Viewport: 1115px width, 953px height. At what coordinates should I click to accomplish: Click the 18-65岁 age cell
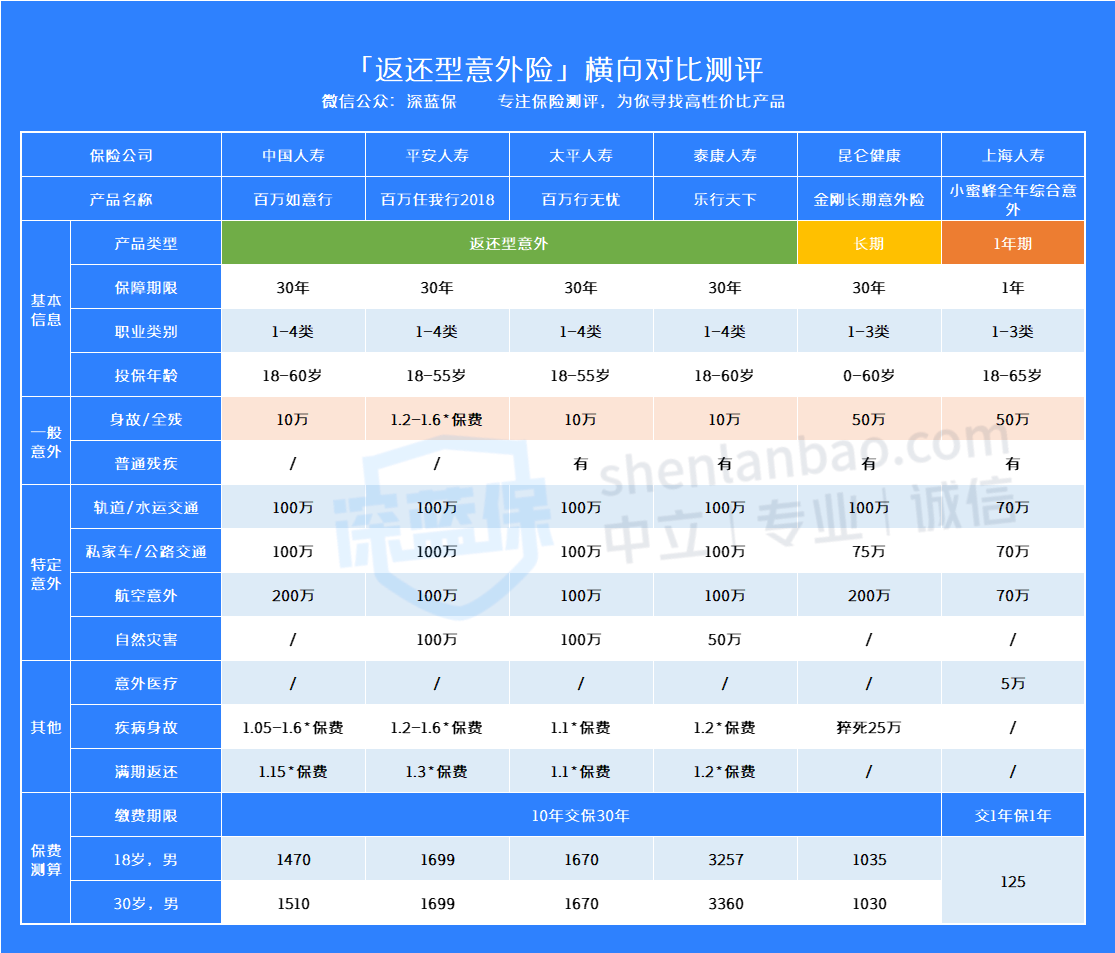pyautogui.click(x=1013, y=376)
